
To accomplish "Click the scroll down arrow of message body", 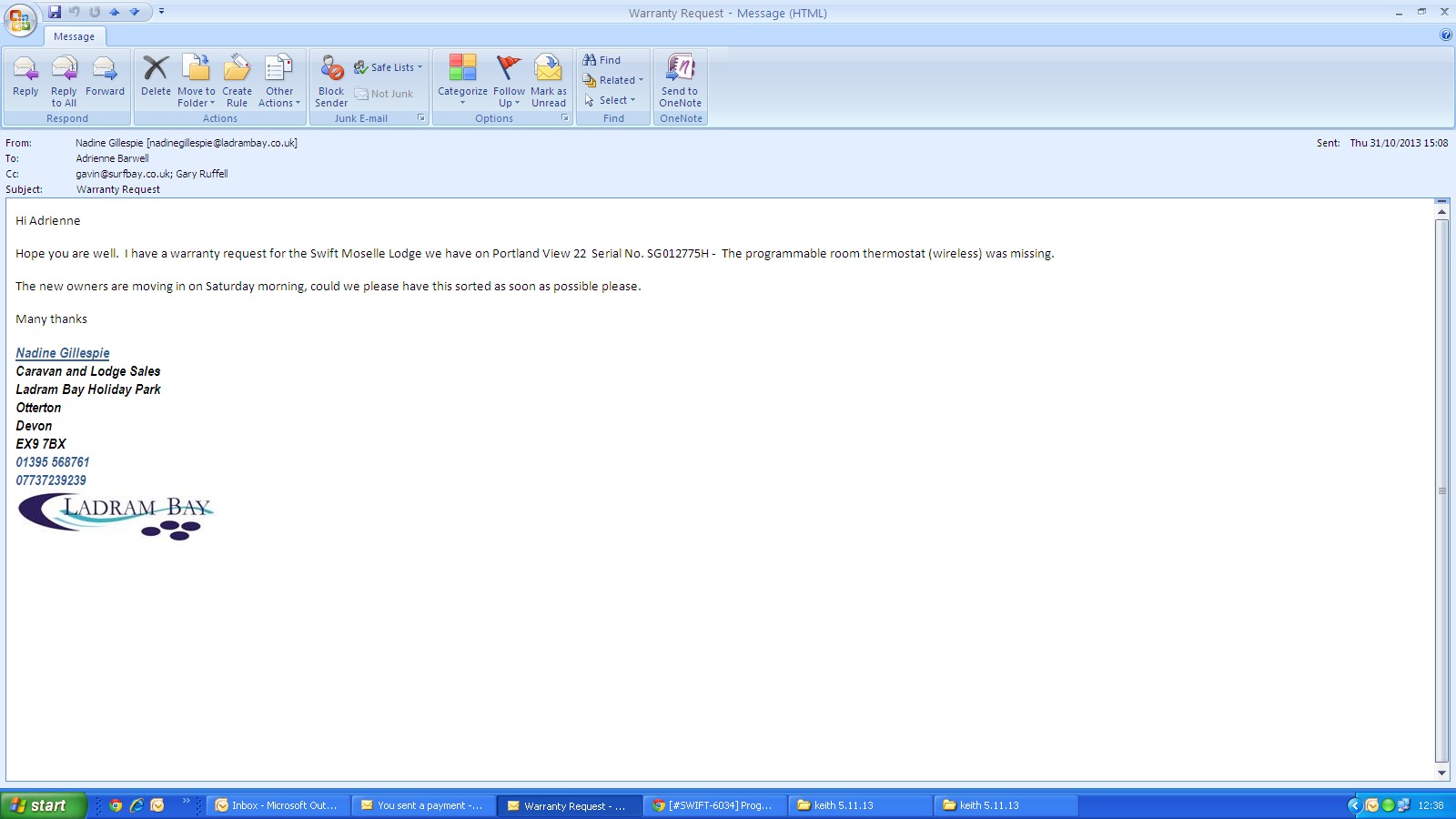I will click(x=1441, y=773).
